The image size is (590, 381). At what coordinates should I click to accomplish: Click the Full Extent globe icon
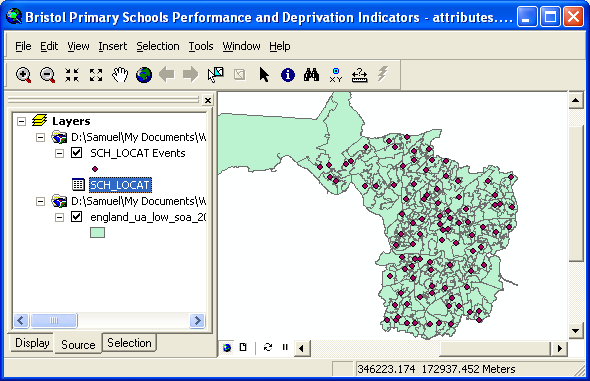click(x=144, y=75)
